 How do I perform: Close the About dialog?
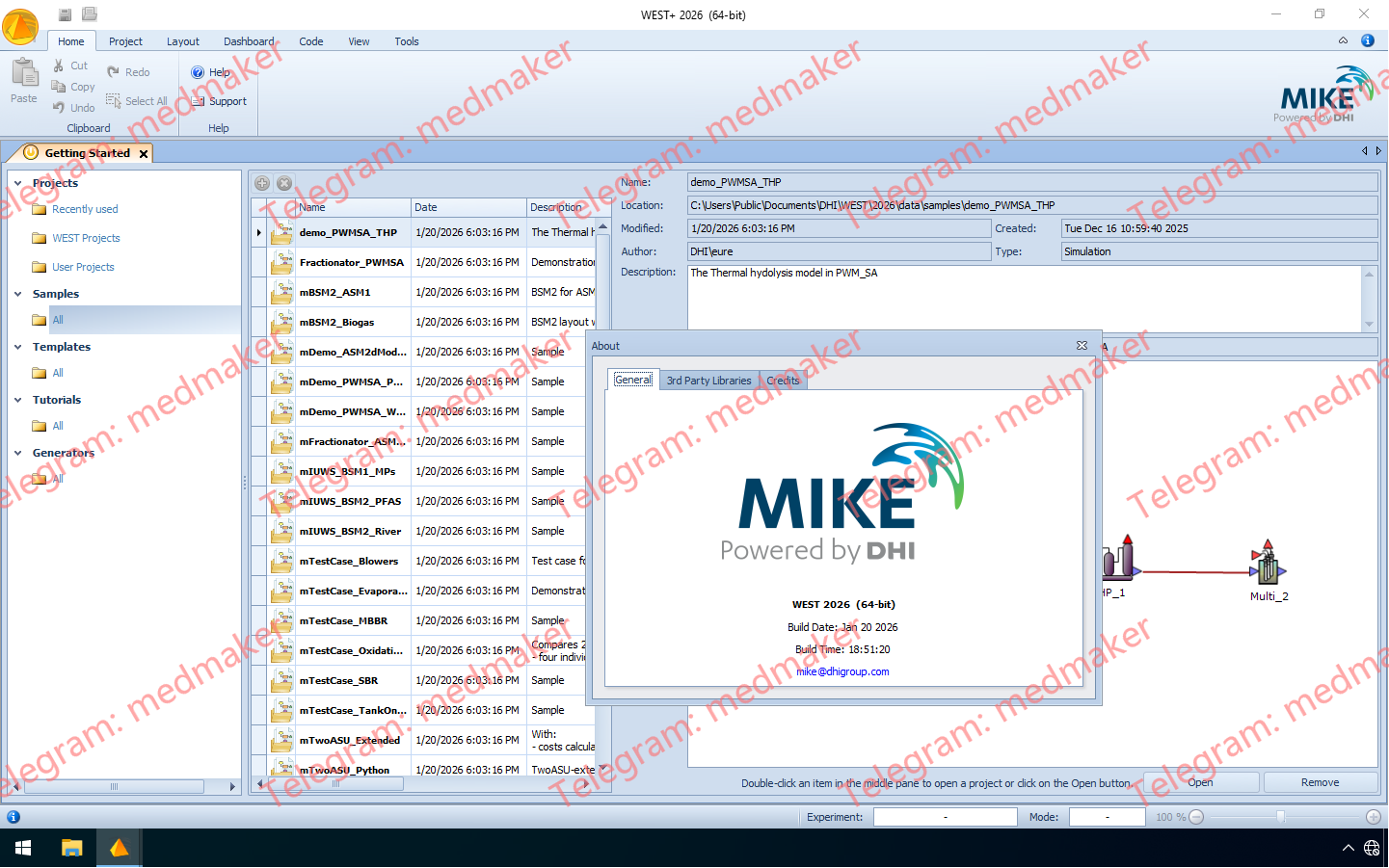1082,346
